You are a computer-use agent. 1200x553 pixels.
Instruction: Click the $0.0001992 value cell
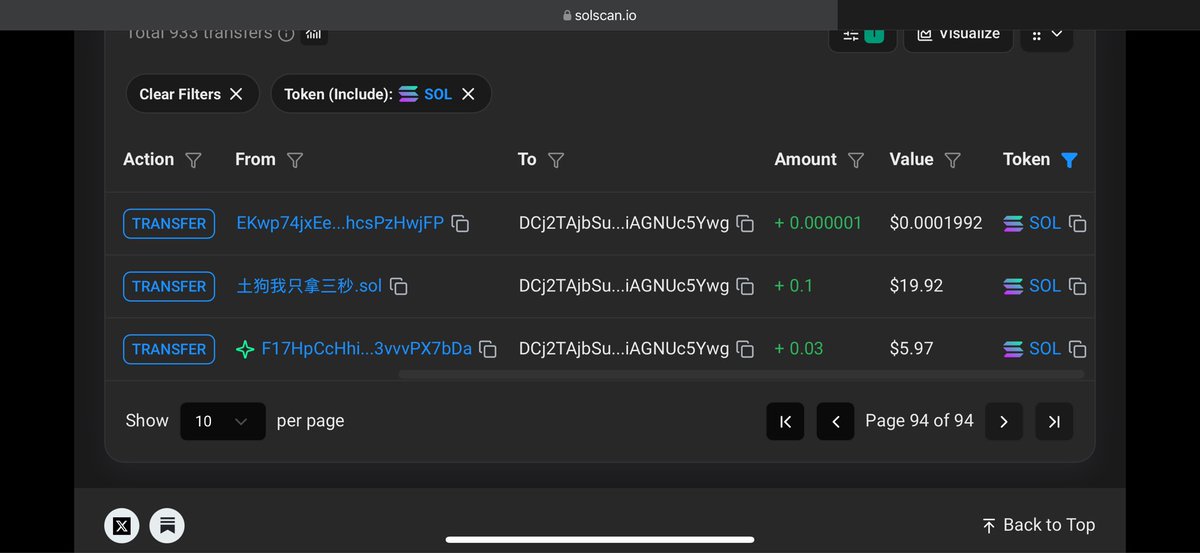point(936,223)
